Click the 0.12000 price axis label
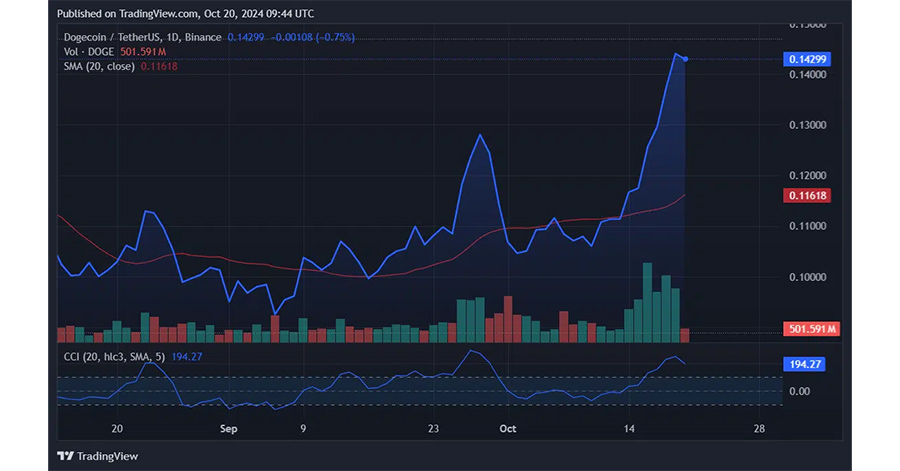 [808, 176]
